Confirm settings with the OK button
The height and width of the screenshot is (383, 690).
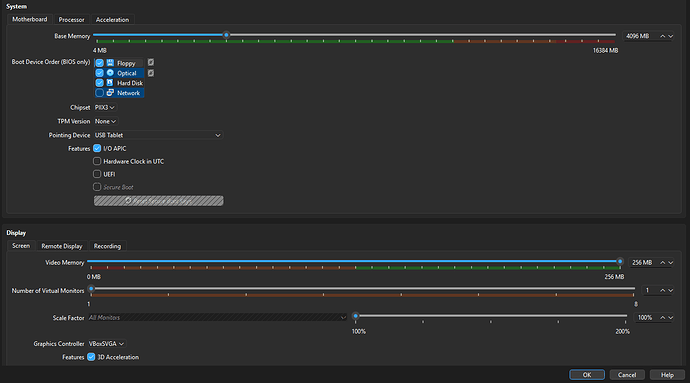pyautogui.click(x=587, y=375)
